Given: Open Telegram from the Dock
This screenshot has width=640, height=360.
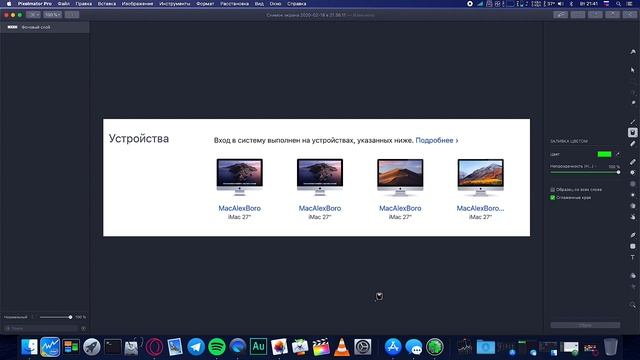Looking at the screenshot, I should click(x=196, y=347).
